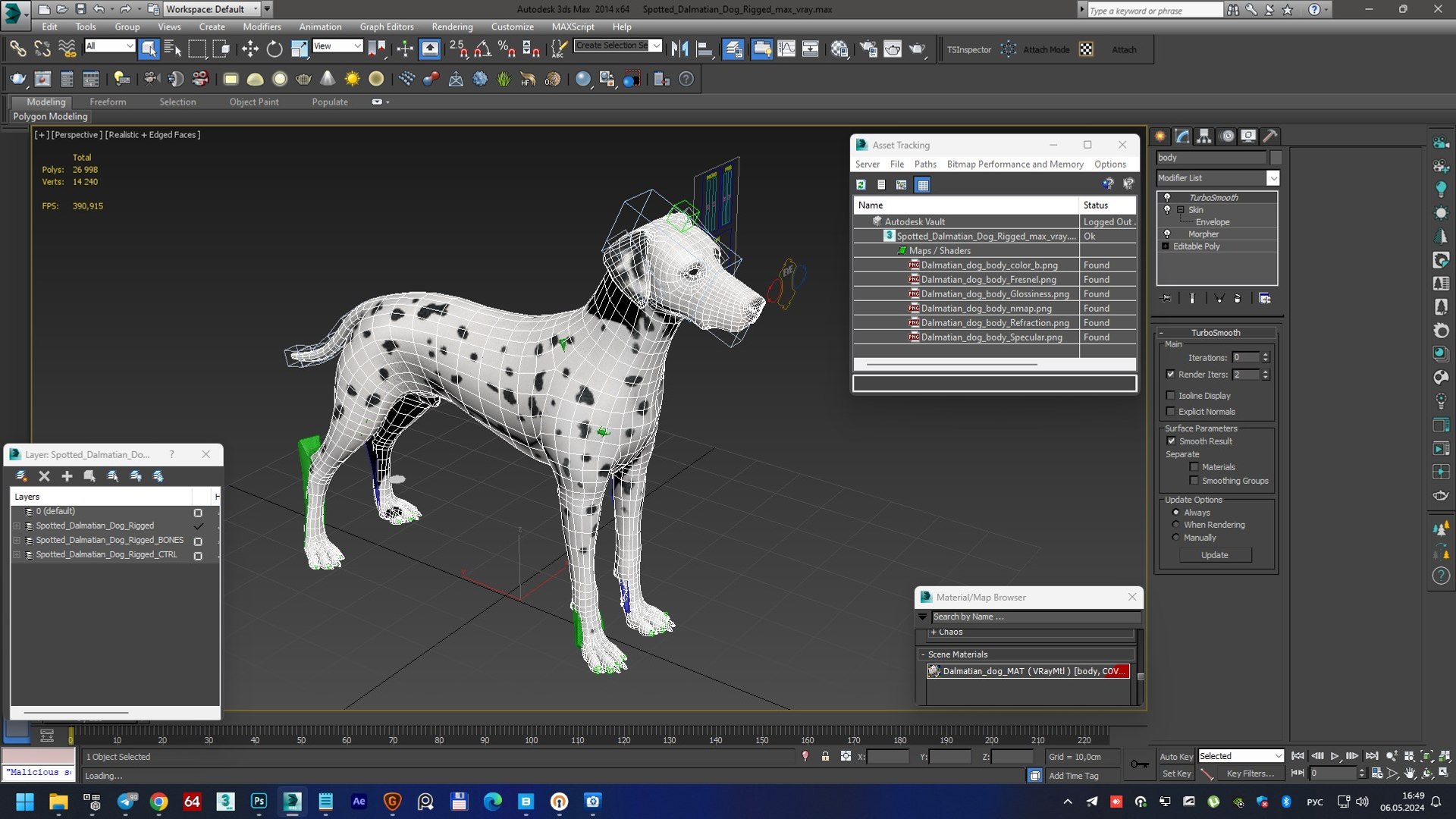Image resolution: width=1456 pixels, height=819 pixels.
Task: Open the Display command panel tab
Action: click(1248, 136)
